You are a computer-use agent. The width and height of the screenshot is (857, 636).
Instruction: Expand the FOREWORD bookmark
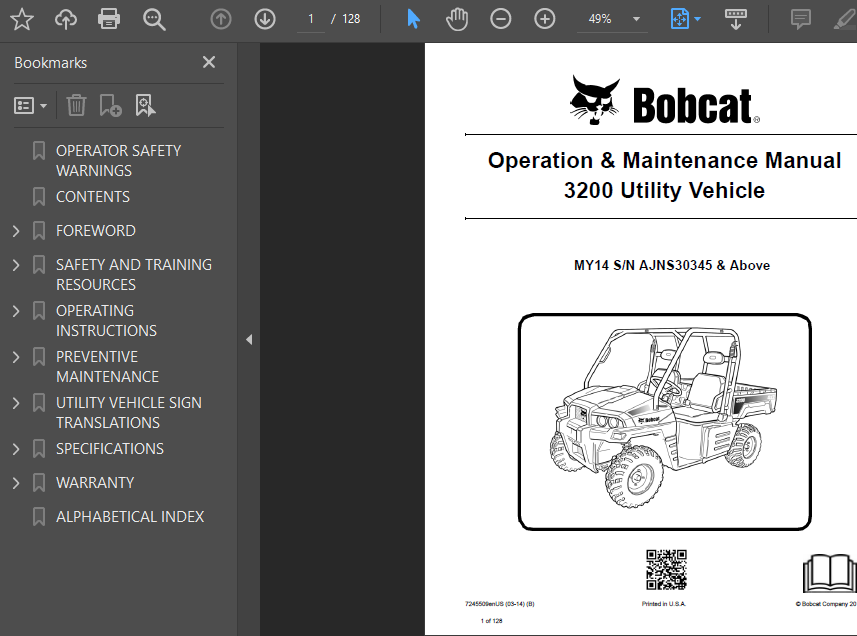pos(16,231)
